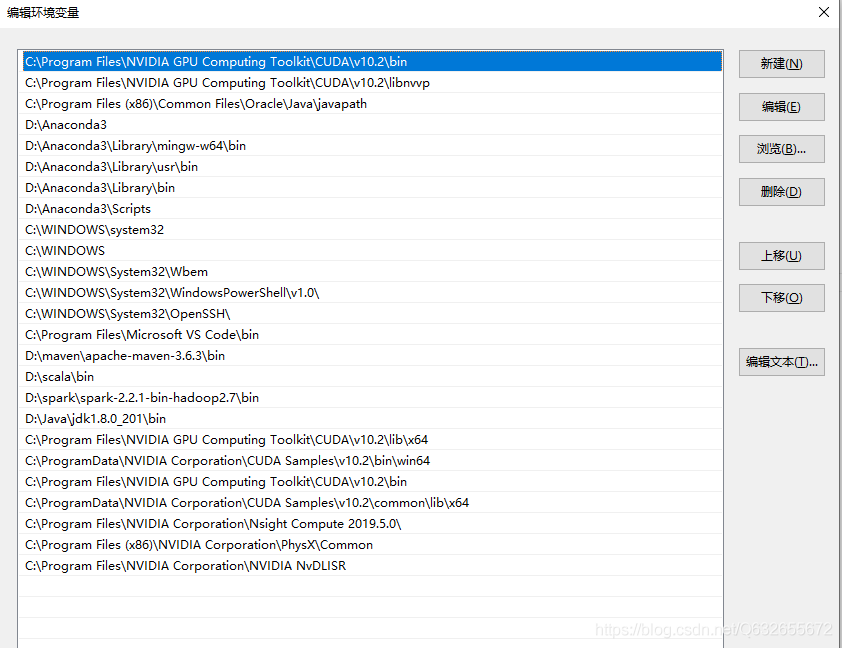The width and height of the screenshot is (842, 648).
Task: Select the apache-maven-3.6.3\bin entry
Action: point(372,355)
